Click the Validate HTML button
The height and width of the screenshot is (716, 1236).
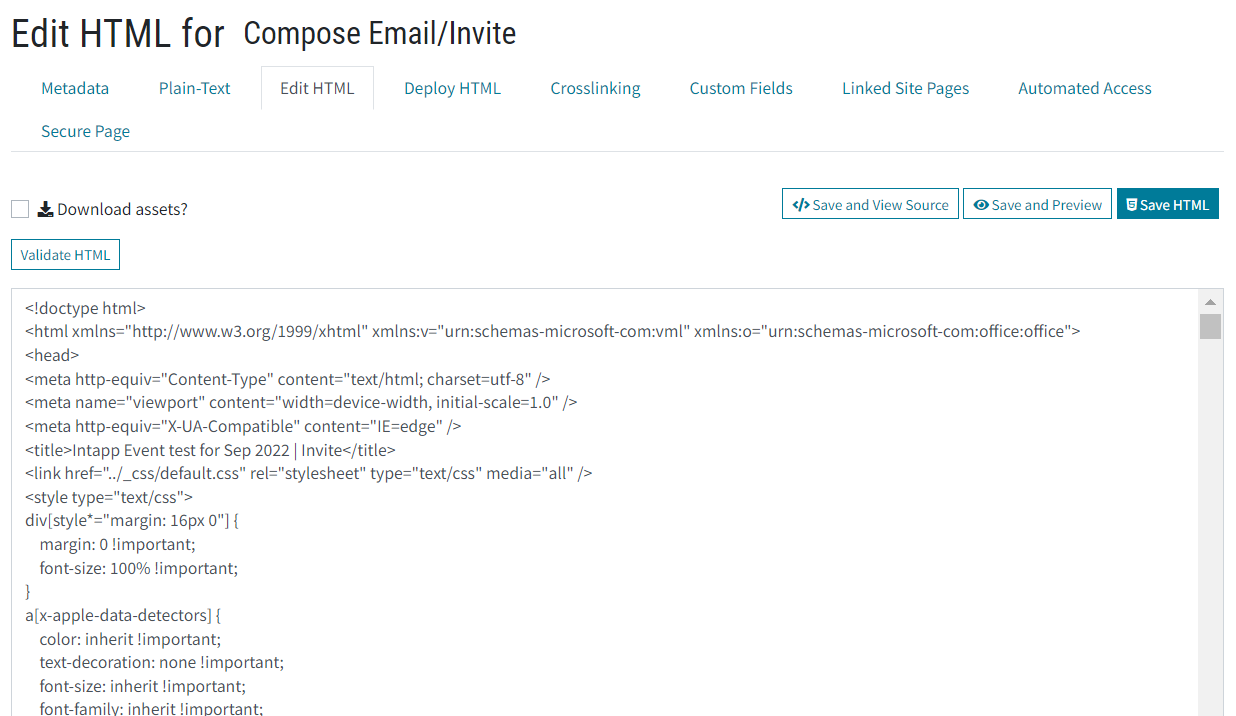pyautogui.click(x=65, y=255)
